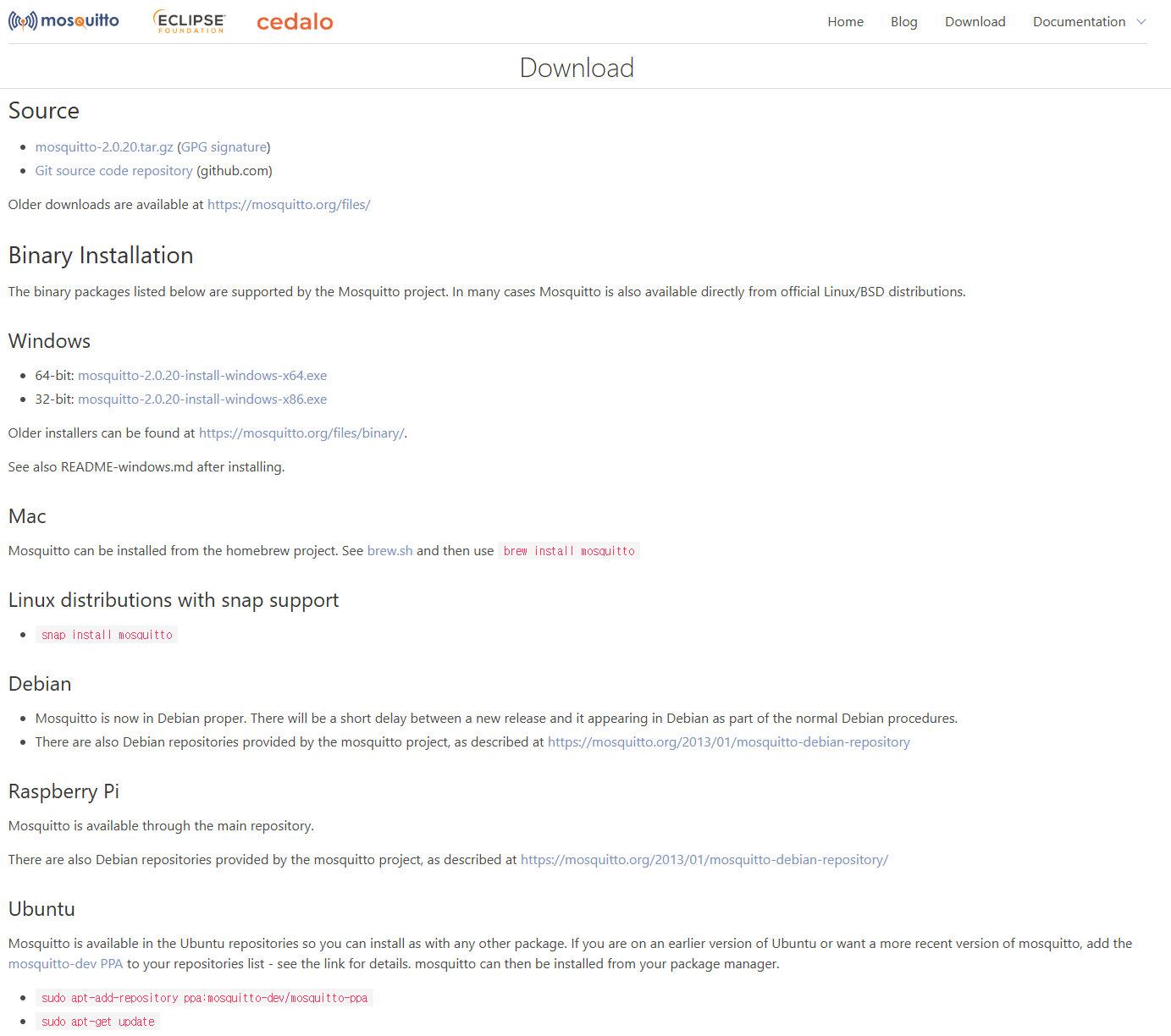Click the Binary Installation heading

coord(101,256)
